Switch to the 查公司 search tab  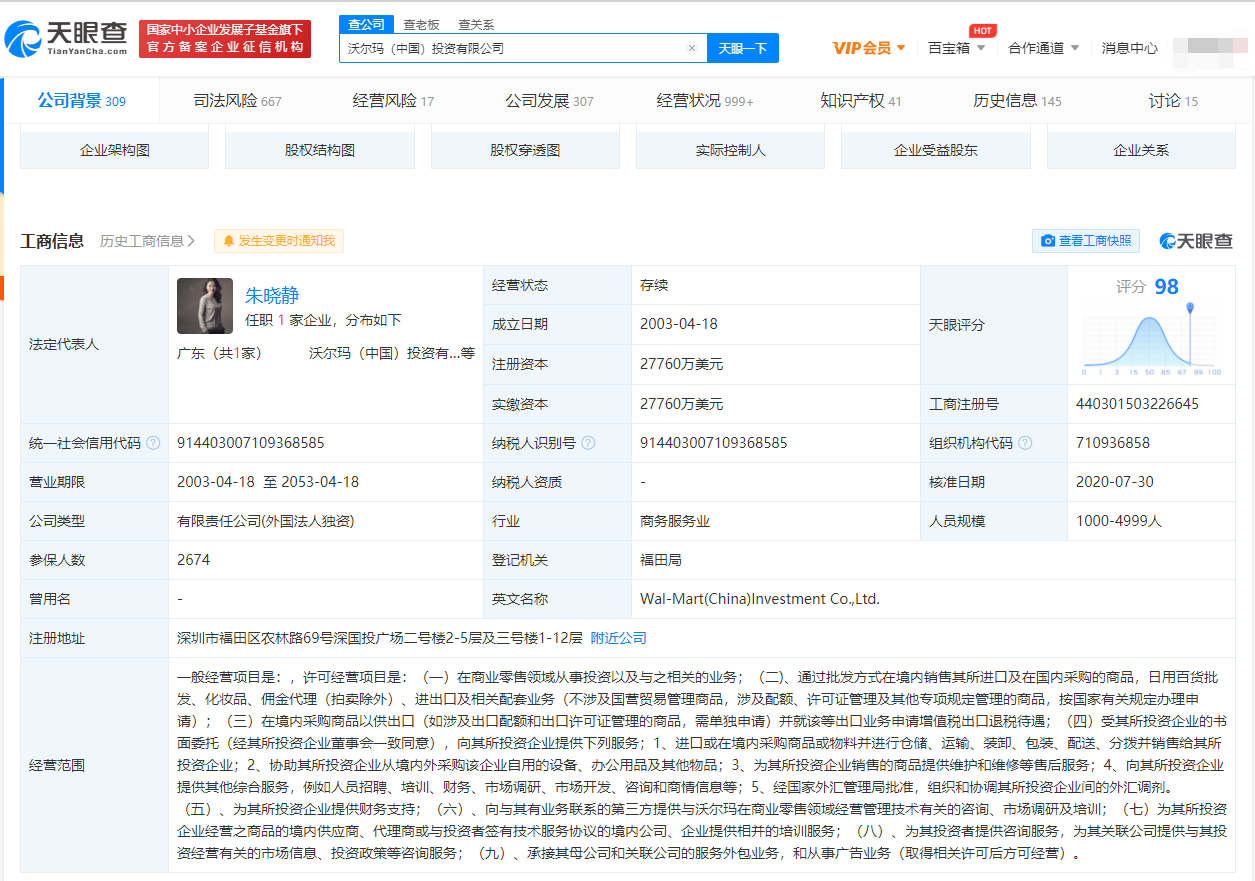[366, 24]
